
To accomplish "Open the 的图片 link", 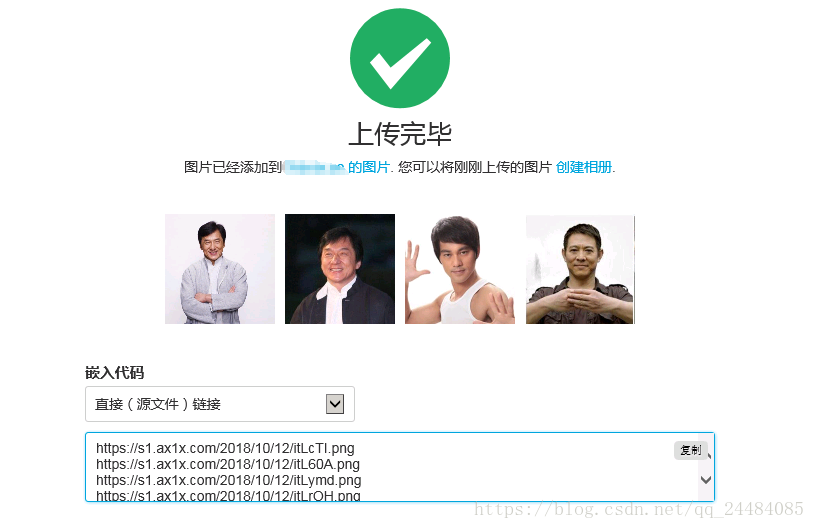I will click(x=369, y=167).
